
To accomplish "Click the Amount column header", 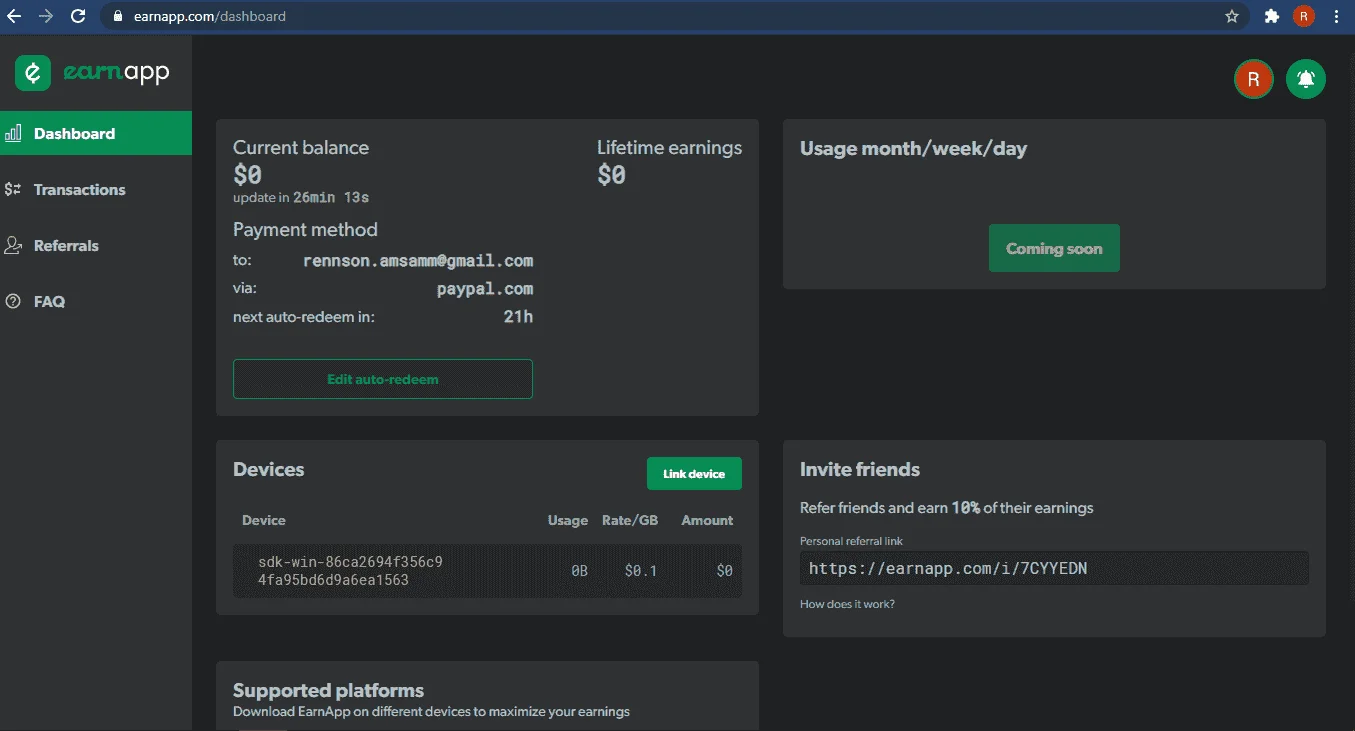I will [707, 520].
